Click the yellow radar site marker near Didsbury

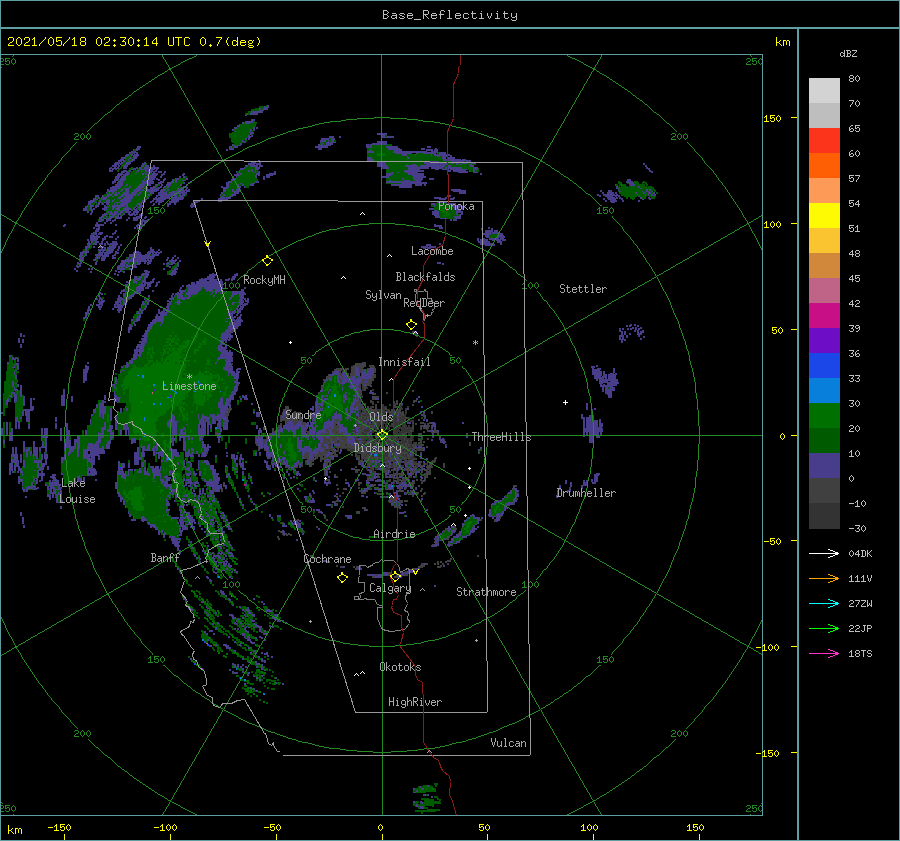point(382,435)
